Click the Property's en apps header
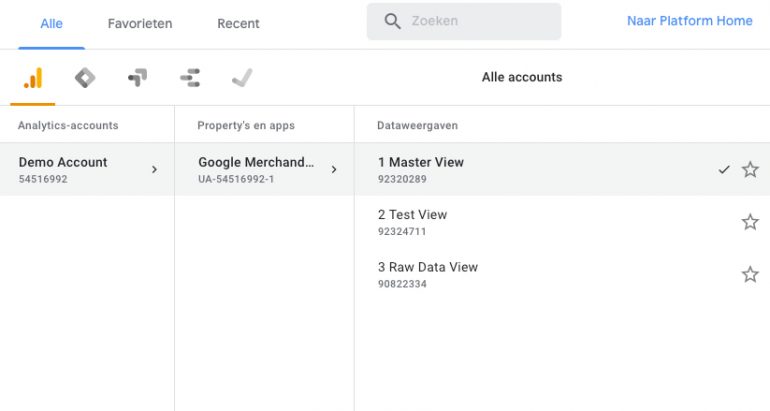The width and height of the screenshot is (770, 411). [x=246, y=125]
